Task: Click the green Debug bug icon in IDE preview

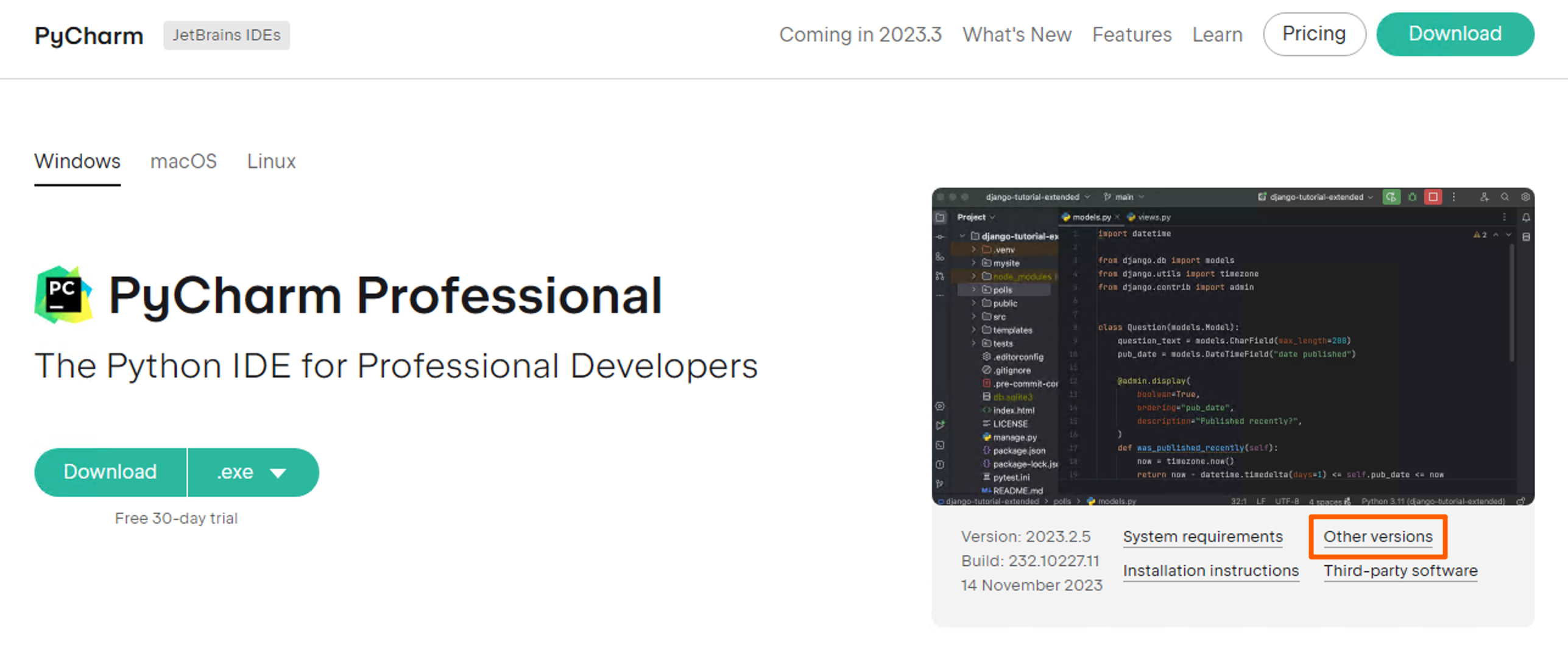Action: point(1412,197)
